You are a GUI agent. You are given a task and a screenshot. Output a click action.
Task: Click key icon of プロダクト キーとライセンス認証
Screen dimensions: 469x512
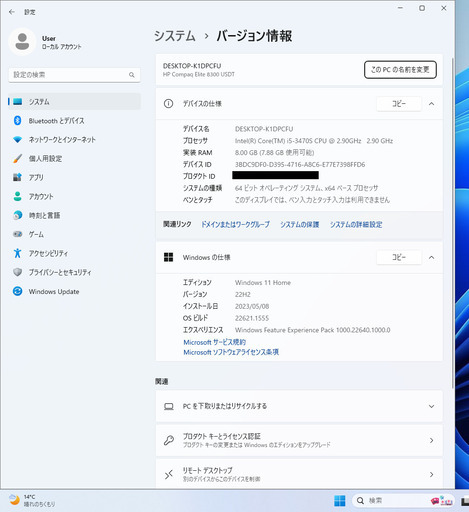click(x=169, y=440)
